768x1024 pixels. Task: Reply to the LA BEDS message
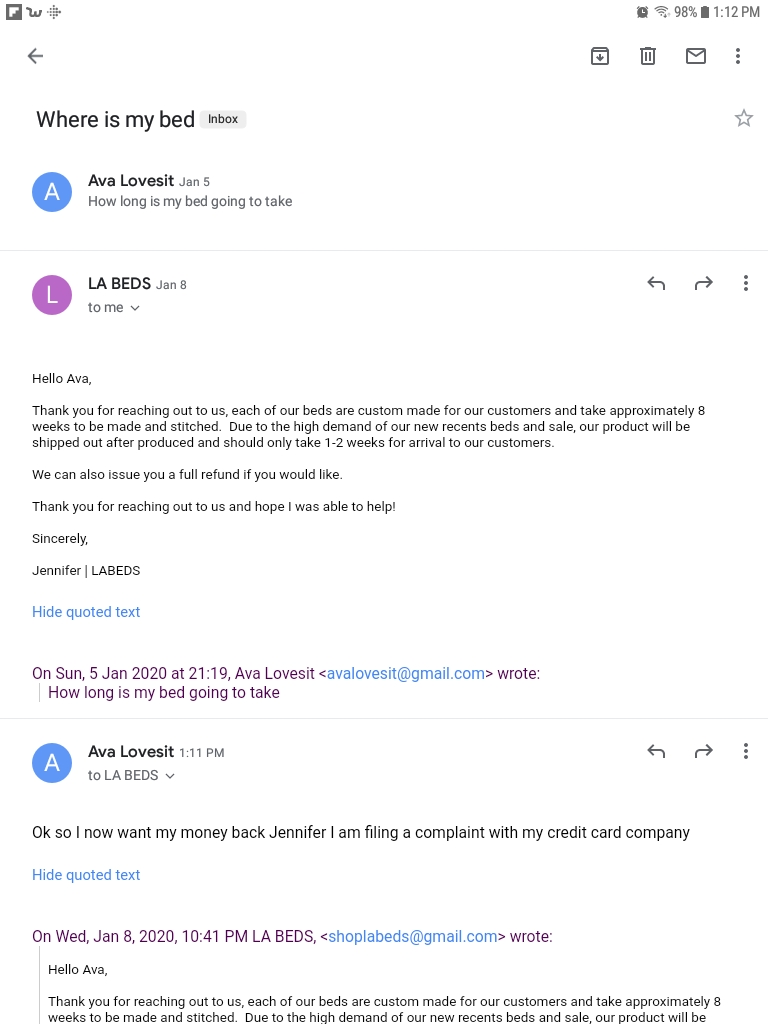point(656,283)
